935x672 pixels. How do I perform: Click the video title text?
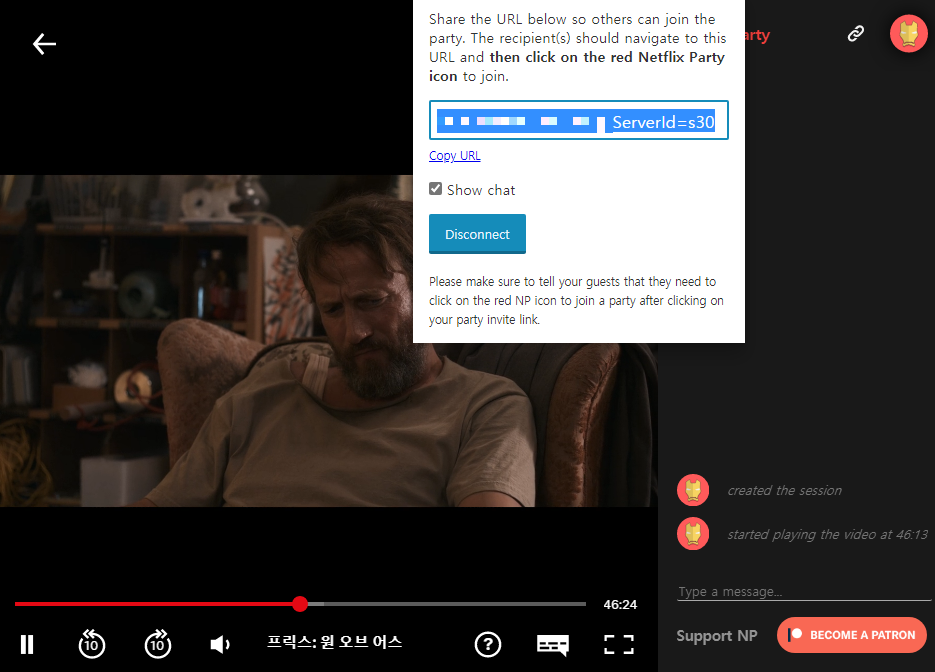coord(335,642)
